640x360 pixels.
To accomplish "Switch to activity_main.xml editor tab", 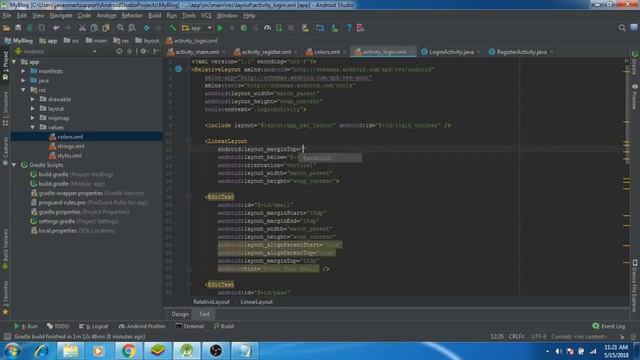I will click(x=197, y=52).
